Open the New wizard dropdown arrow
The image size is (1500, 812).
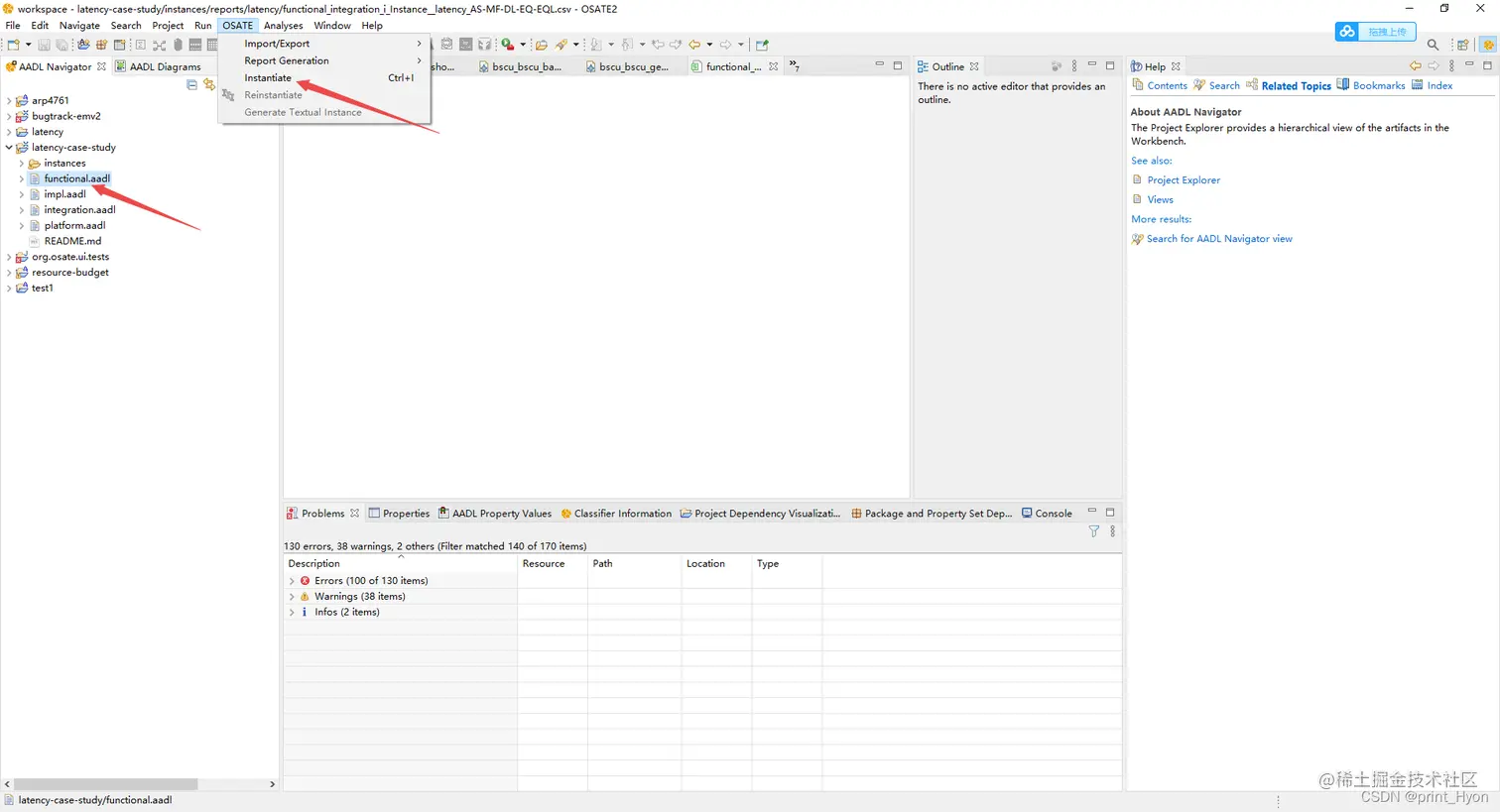click(x=28, y=45)
